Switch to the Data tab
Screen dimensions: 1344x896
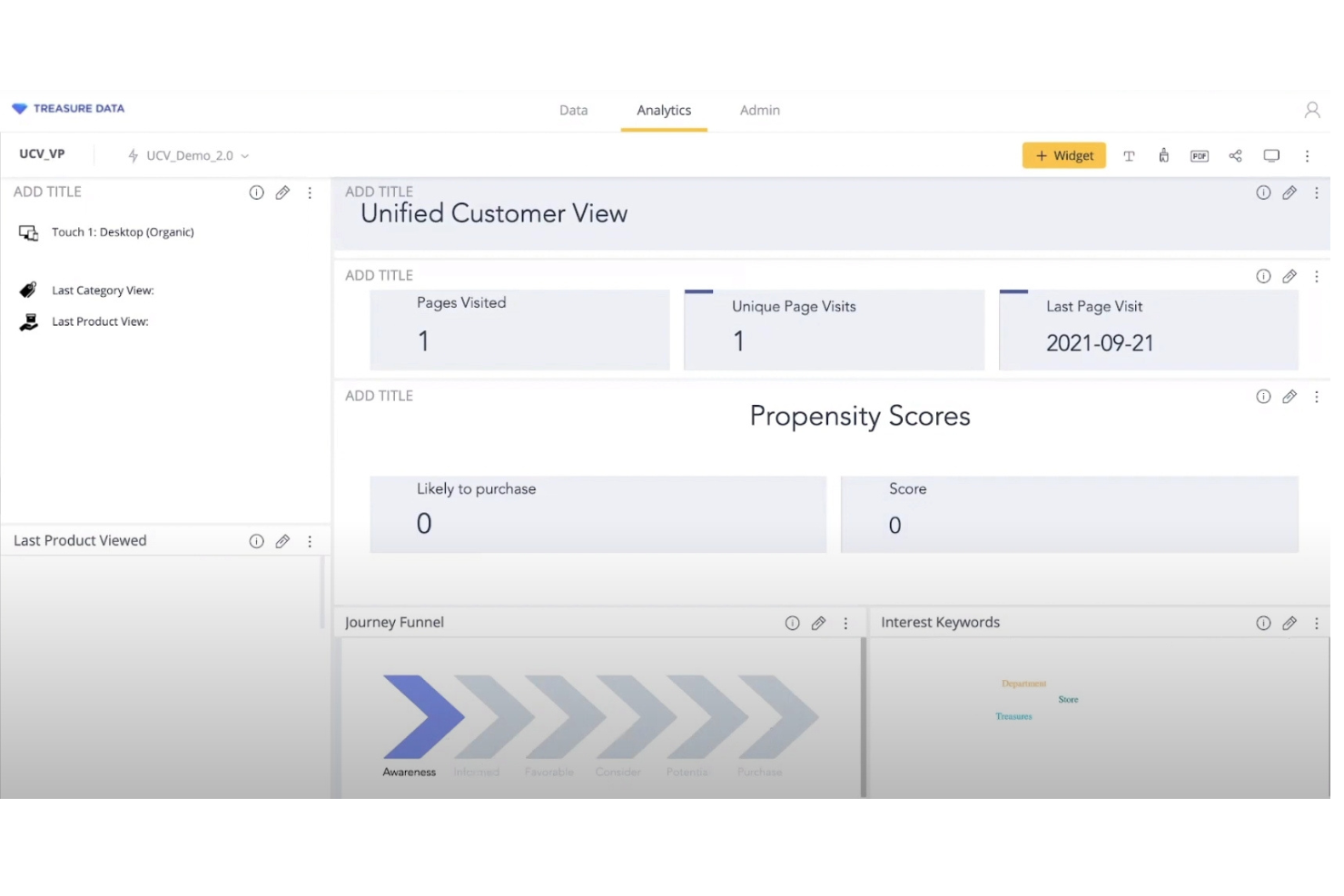pos(573,110)
